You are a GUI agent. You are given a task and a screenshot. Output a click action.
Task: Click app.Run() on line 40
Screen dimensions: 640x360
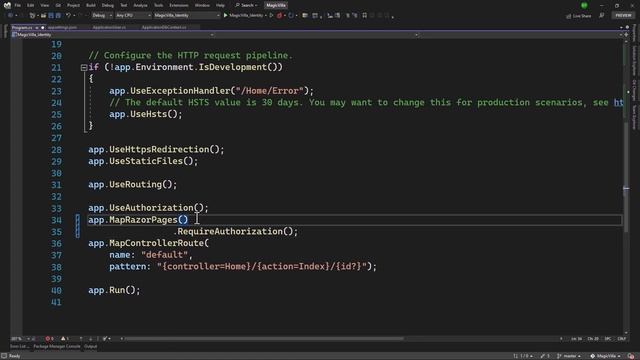click(x=114, y=290)
